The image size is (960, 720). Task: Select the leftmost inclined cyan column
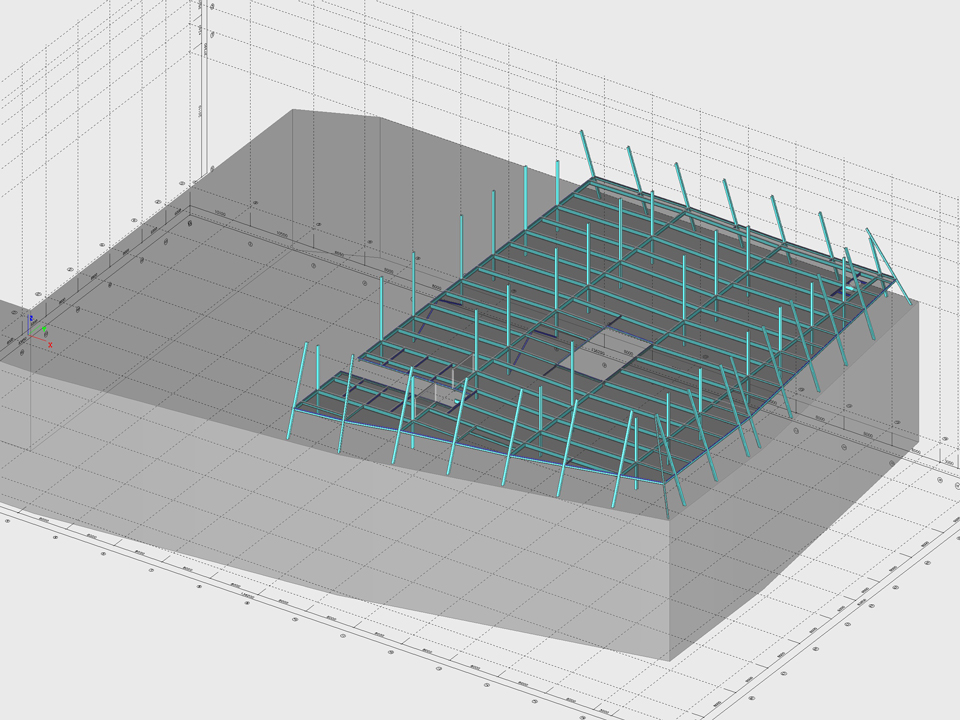point(298,378)
